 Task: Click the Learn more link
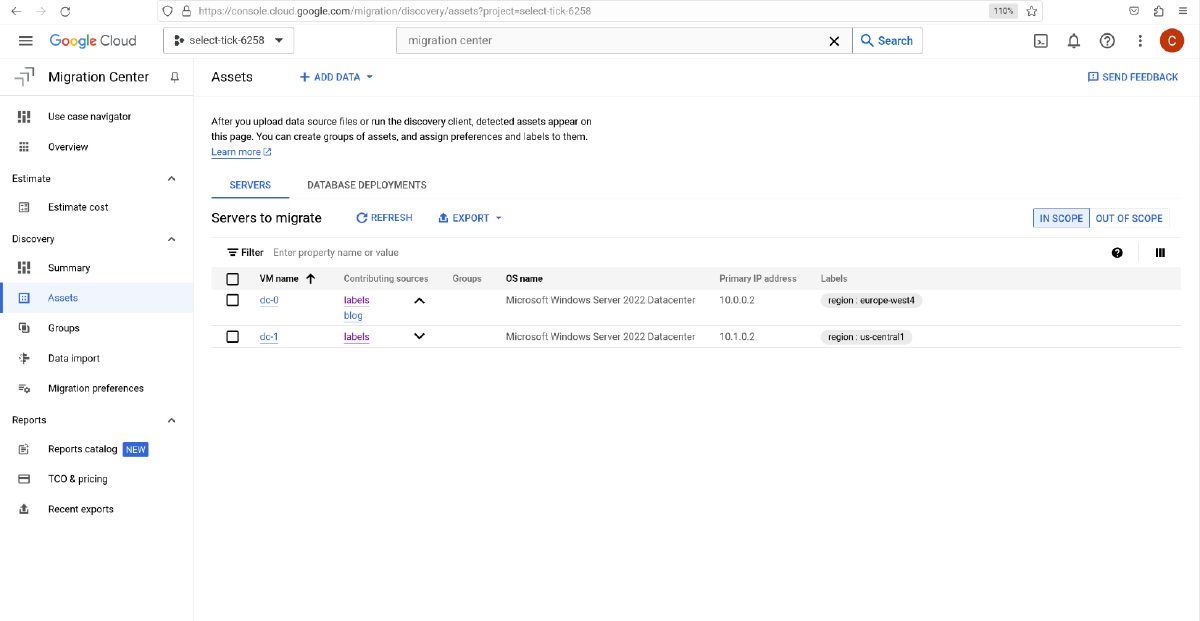tap(236, 151)
